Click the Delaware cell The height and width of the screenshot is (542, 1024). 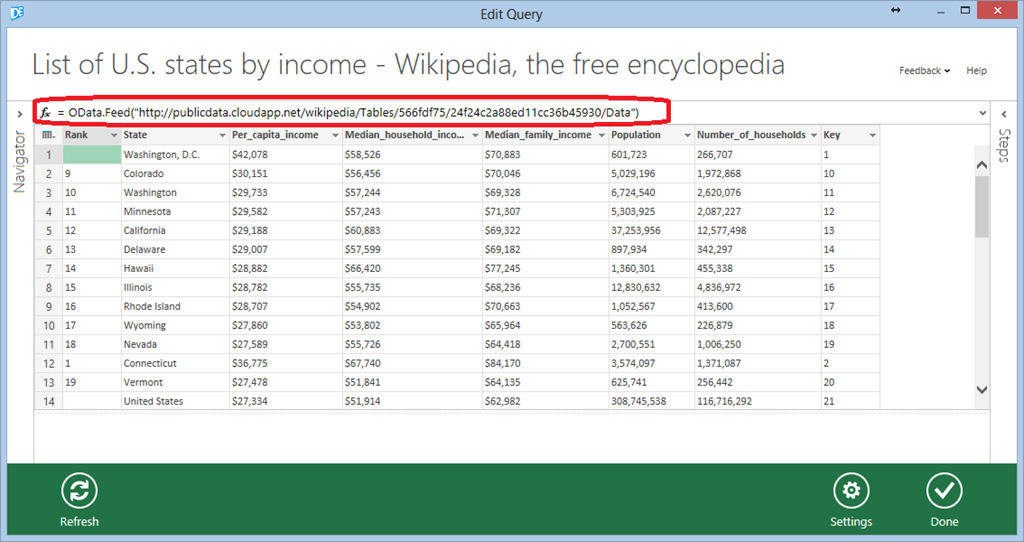tap(175, 249)
